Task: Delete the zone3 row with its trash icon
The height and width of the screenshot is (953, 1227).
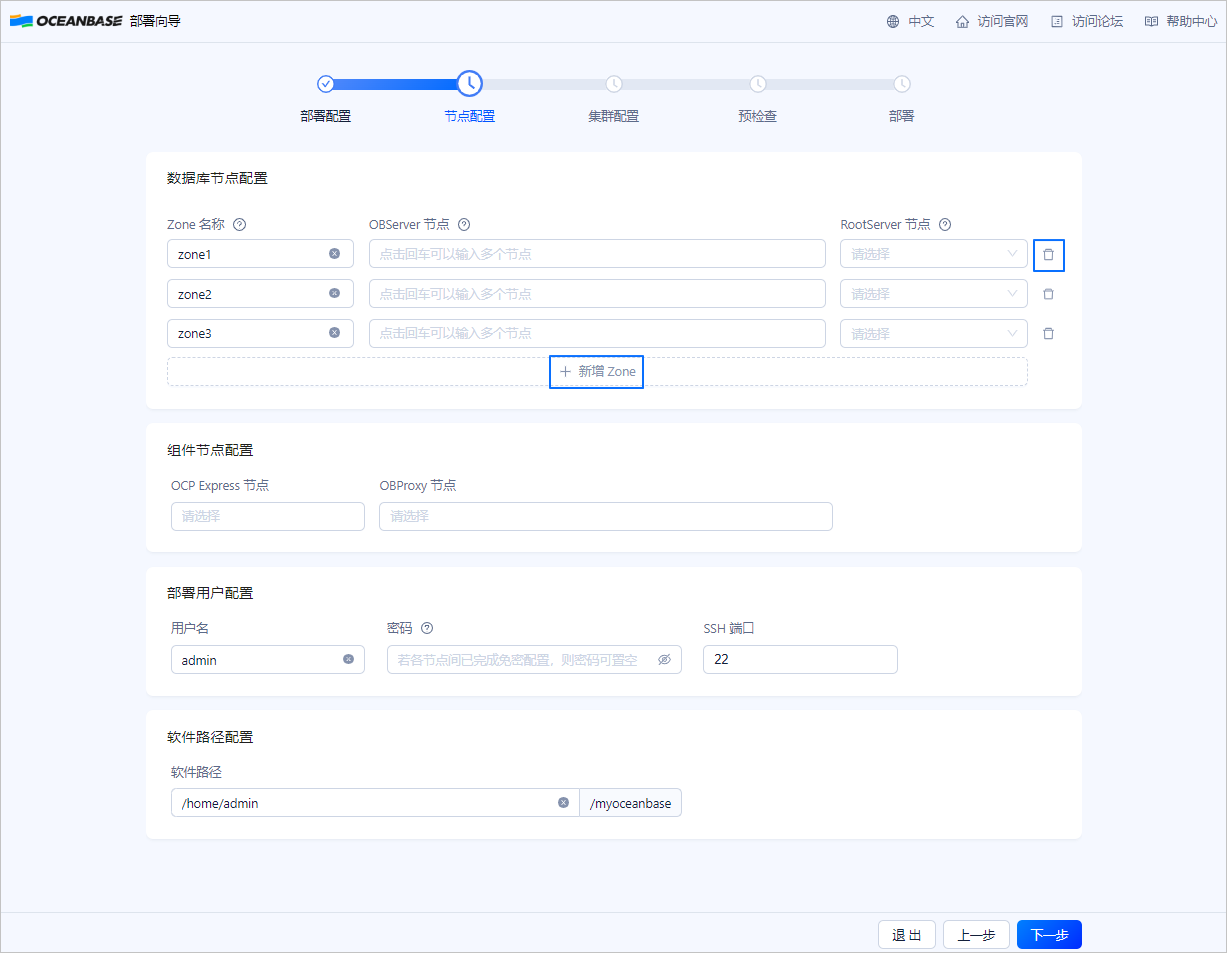Action: tap(1048, 333)
